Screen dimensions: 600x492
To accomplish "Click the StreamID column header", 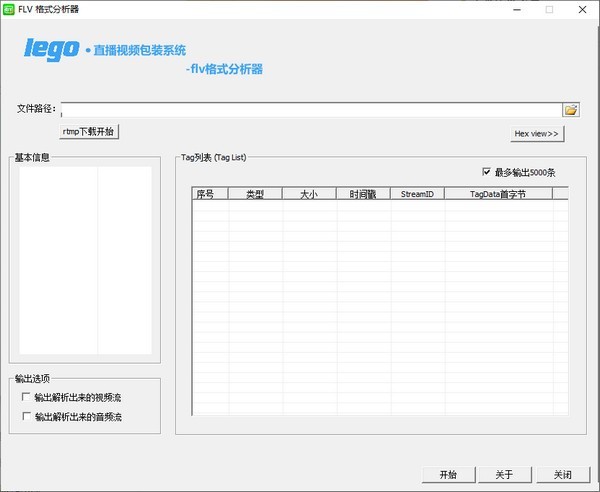I will pos(417,194).
